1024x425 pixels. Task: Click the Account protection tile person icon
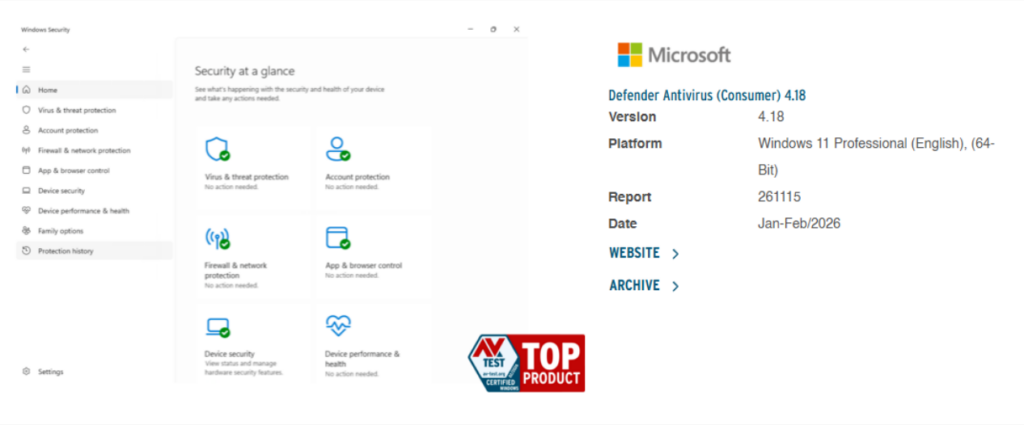[338, 150]
